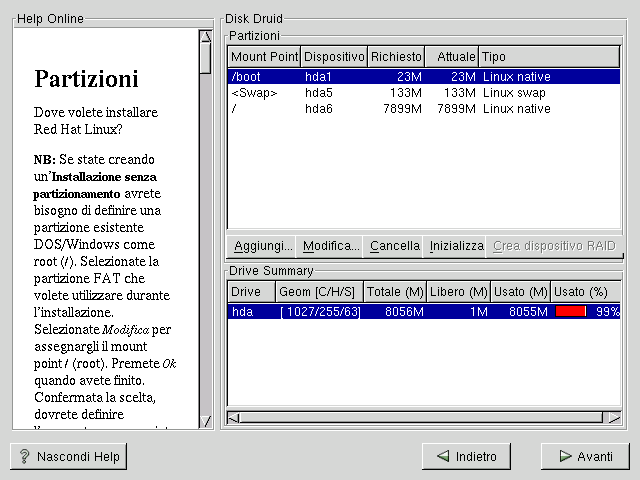Click the right arrow icon on Avanti
640x480 pixels.
(x=563, y=457)
